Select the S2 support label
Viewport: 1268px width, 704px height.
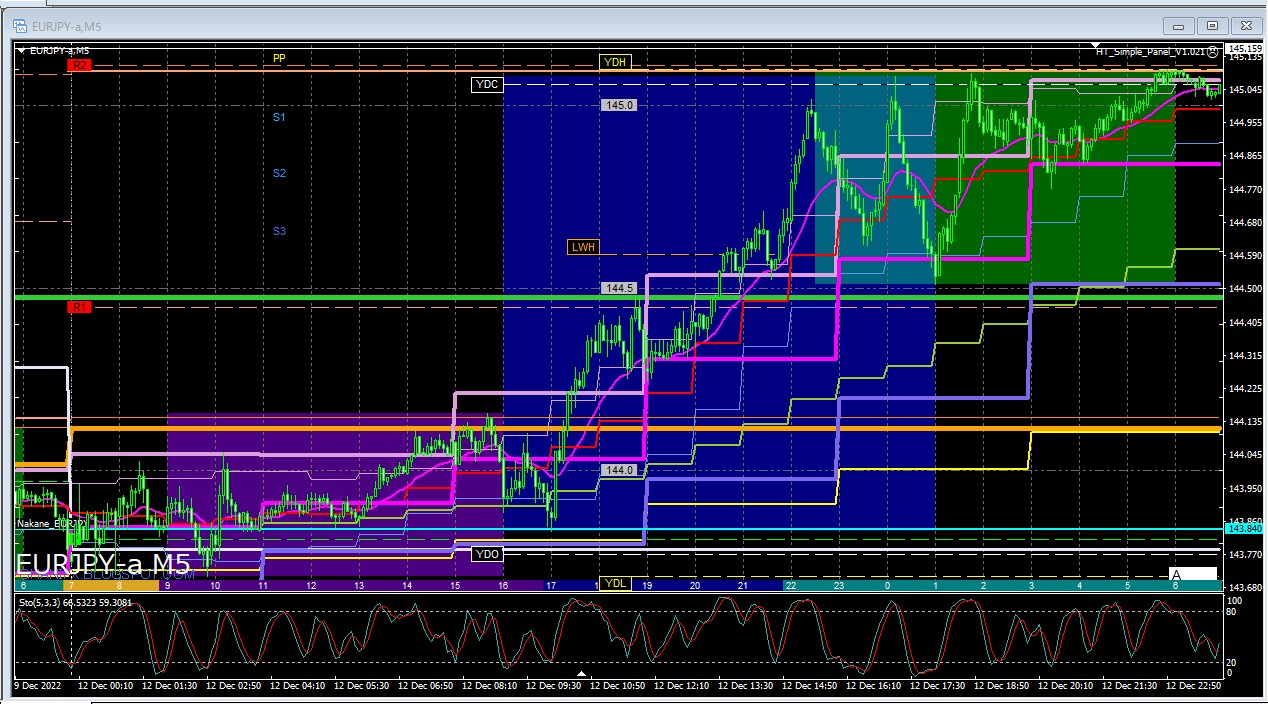coord(279,173)
